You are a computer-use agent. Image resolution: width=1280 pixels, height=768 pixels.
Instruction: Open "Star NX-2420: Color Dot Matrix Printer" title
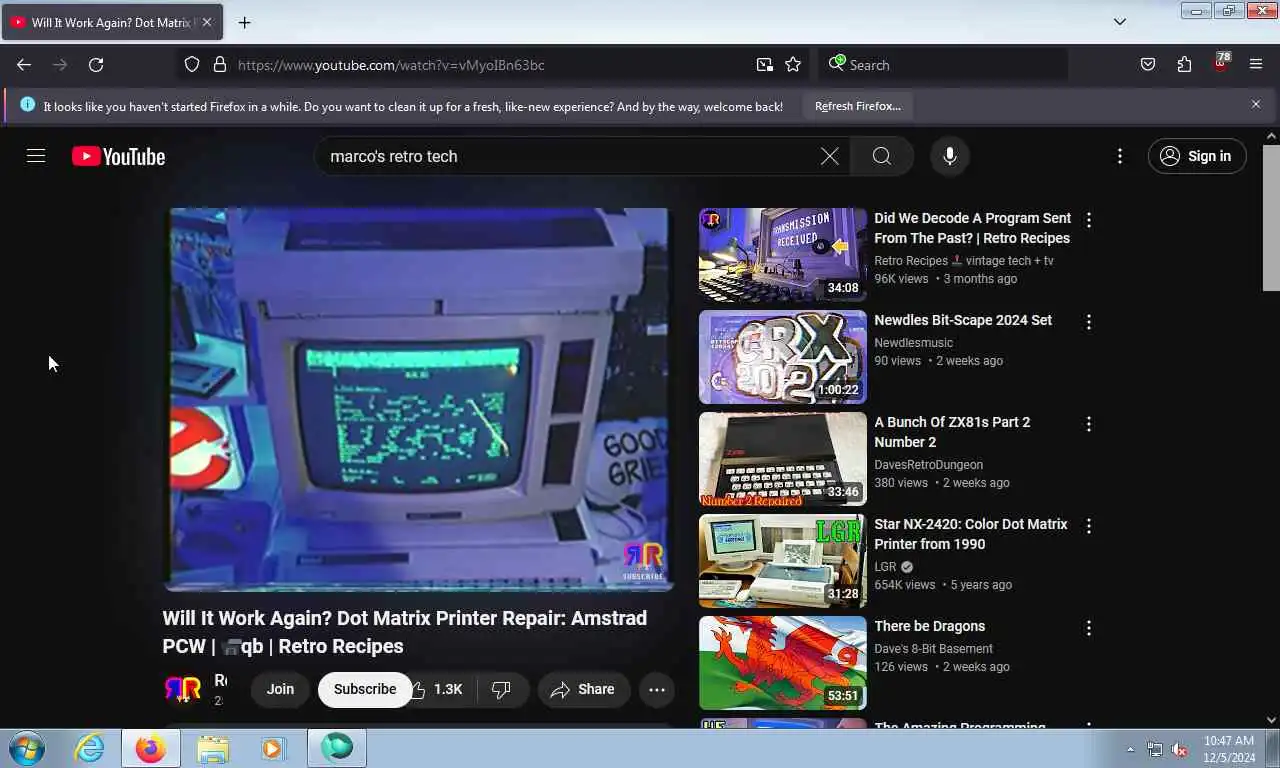(971, 534)
